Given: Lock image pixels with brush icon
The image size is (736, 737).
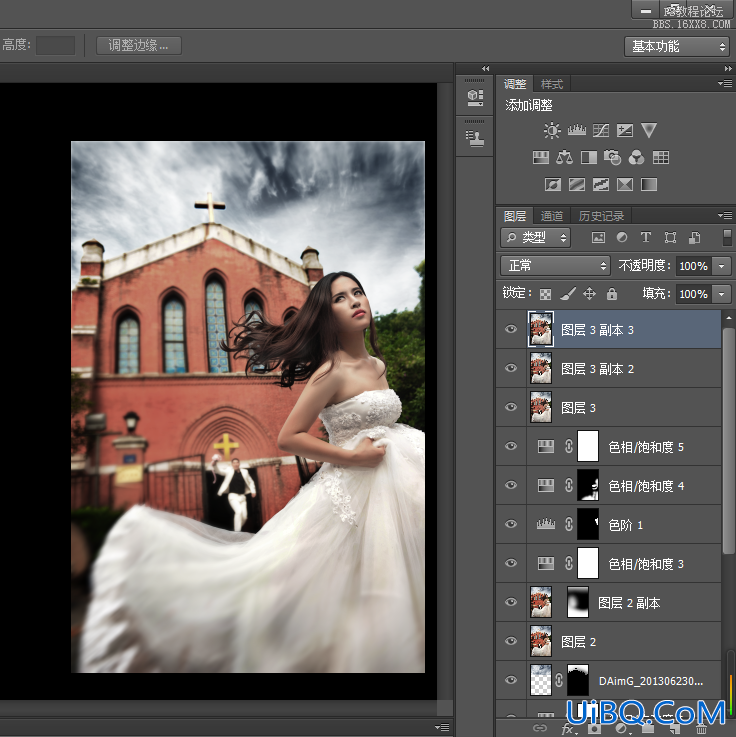Looking at the screenshot, I should tap(568, 294).
